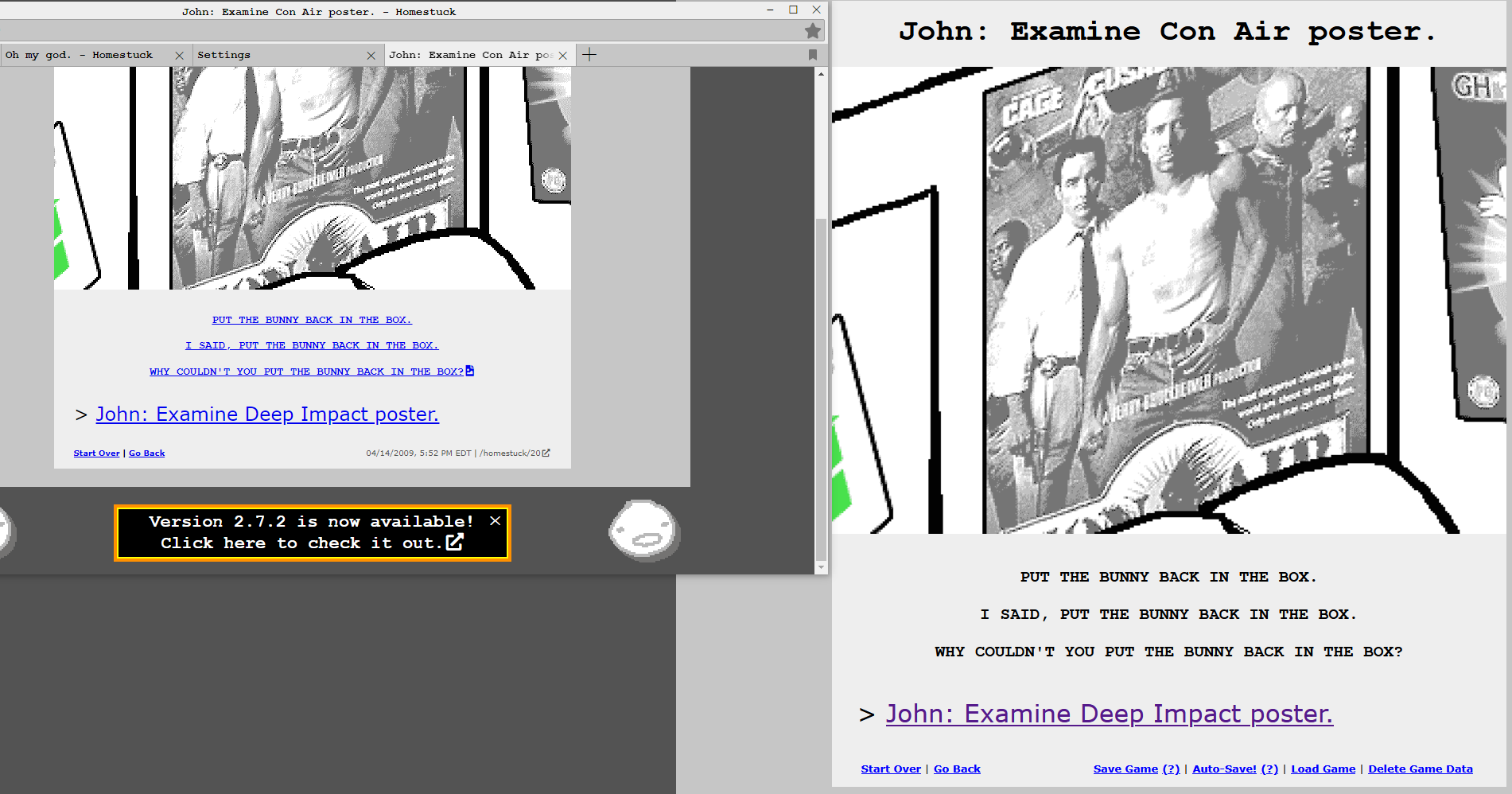Click 'John: Examine Con Air poster.' heading in right page
Screen dimensions: 1512x794
tap(1168, 32)
